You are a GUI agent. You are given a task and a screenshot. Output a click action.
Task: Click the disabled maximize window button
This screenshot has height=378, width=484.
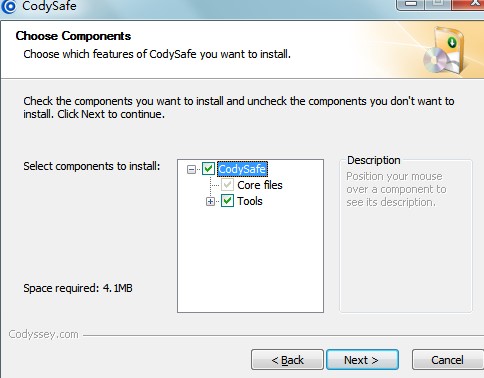coord(438,4)
